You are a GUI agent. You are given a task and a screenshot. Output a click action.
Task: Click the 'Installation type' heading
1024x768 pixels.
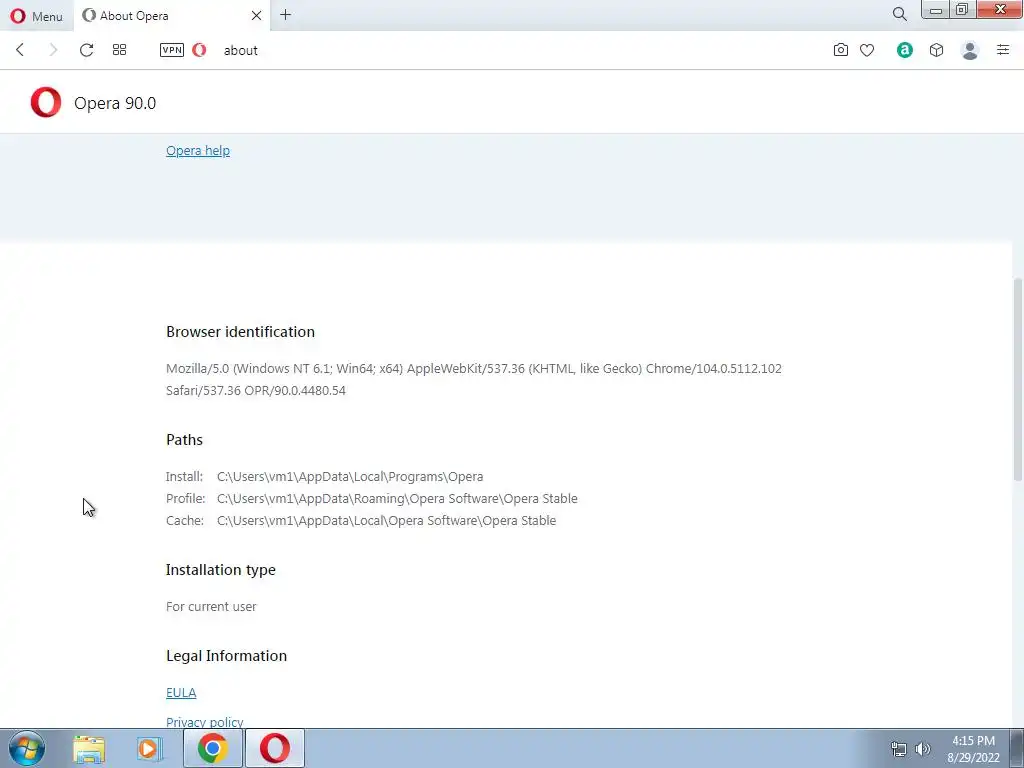coord(221,570)
